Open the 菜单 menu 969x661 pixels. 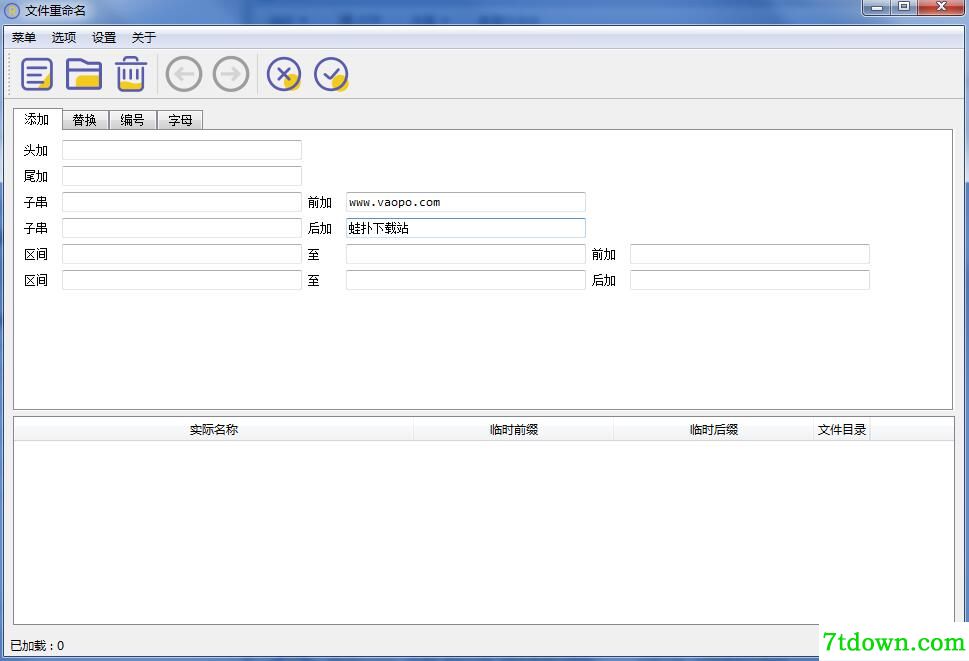[x=23, y=37]
